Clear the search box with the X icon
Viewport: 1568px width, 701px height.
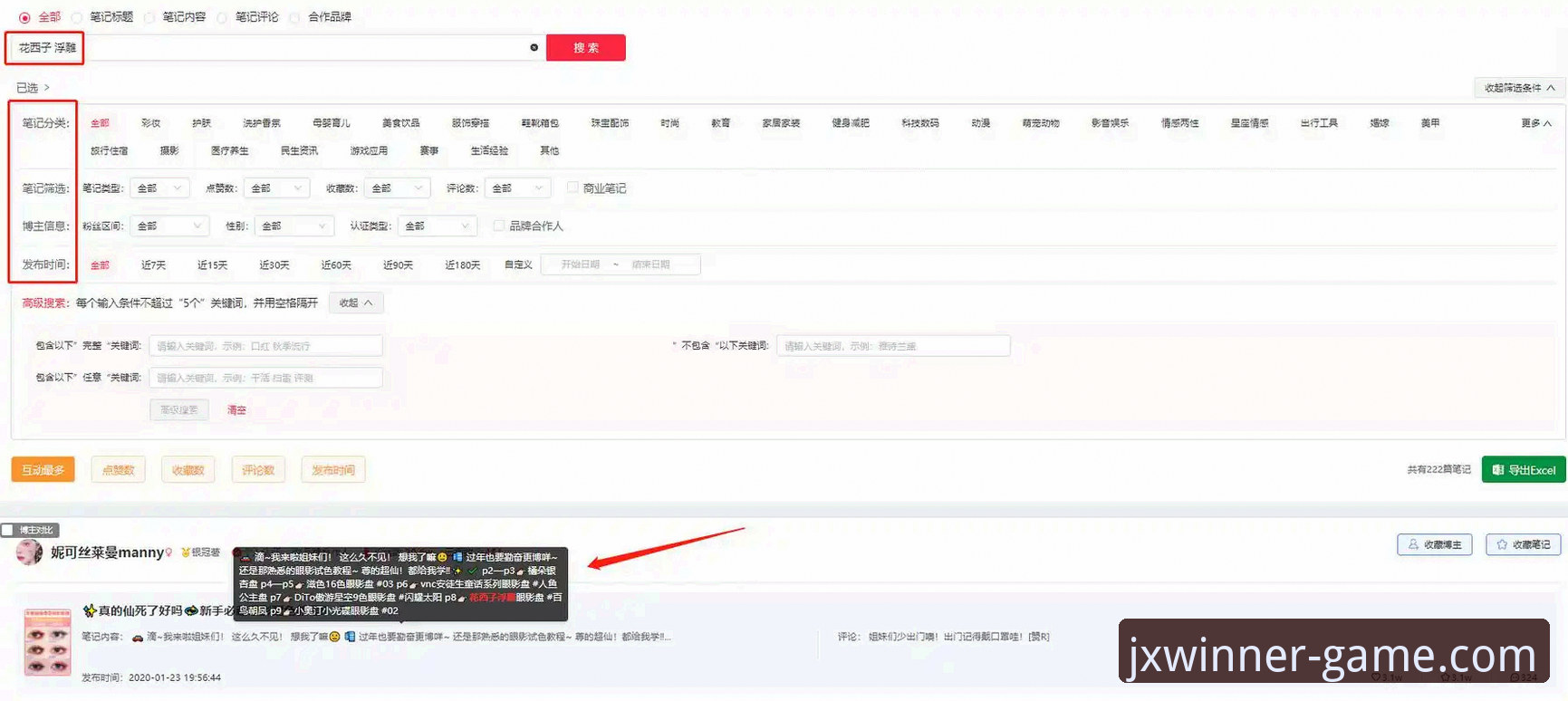[x=534, y=47]
